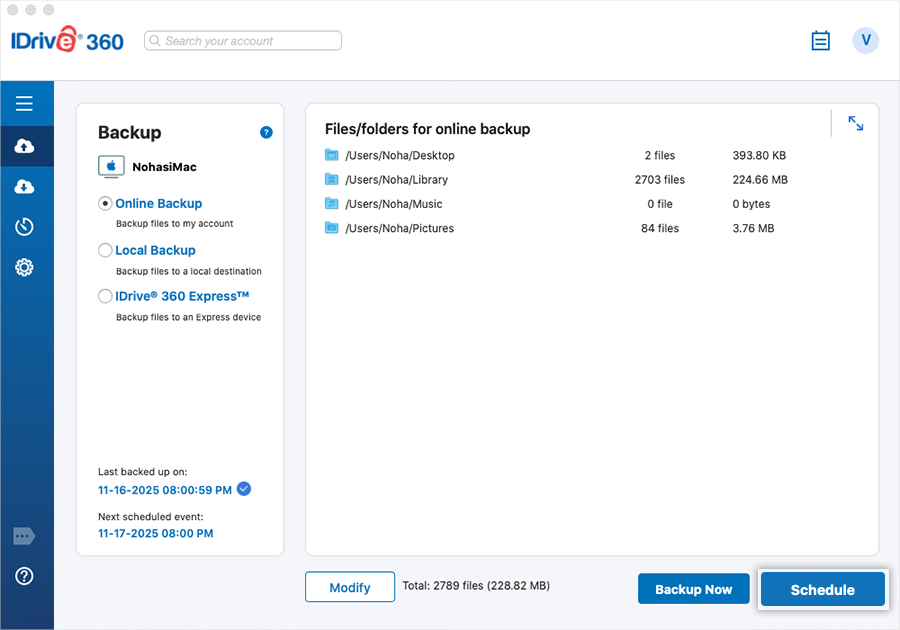Click the blue help icon beside Backup
The width and height of the screenshot is (900, 630).
(x=266, y=132)
